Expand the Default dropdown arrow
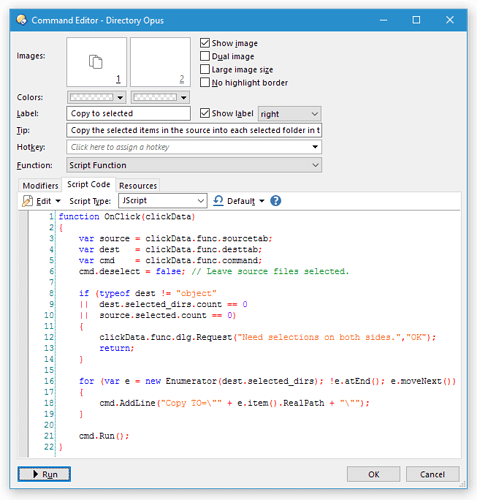 pyautogui.click(x=262, y=201)
